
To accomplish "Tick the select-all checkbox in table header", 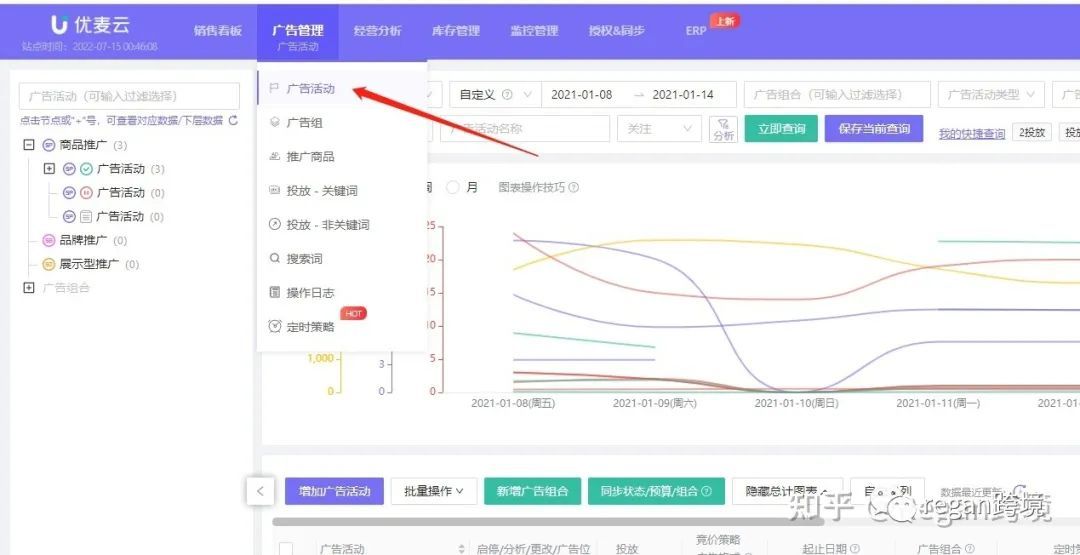I will point(286,549).
